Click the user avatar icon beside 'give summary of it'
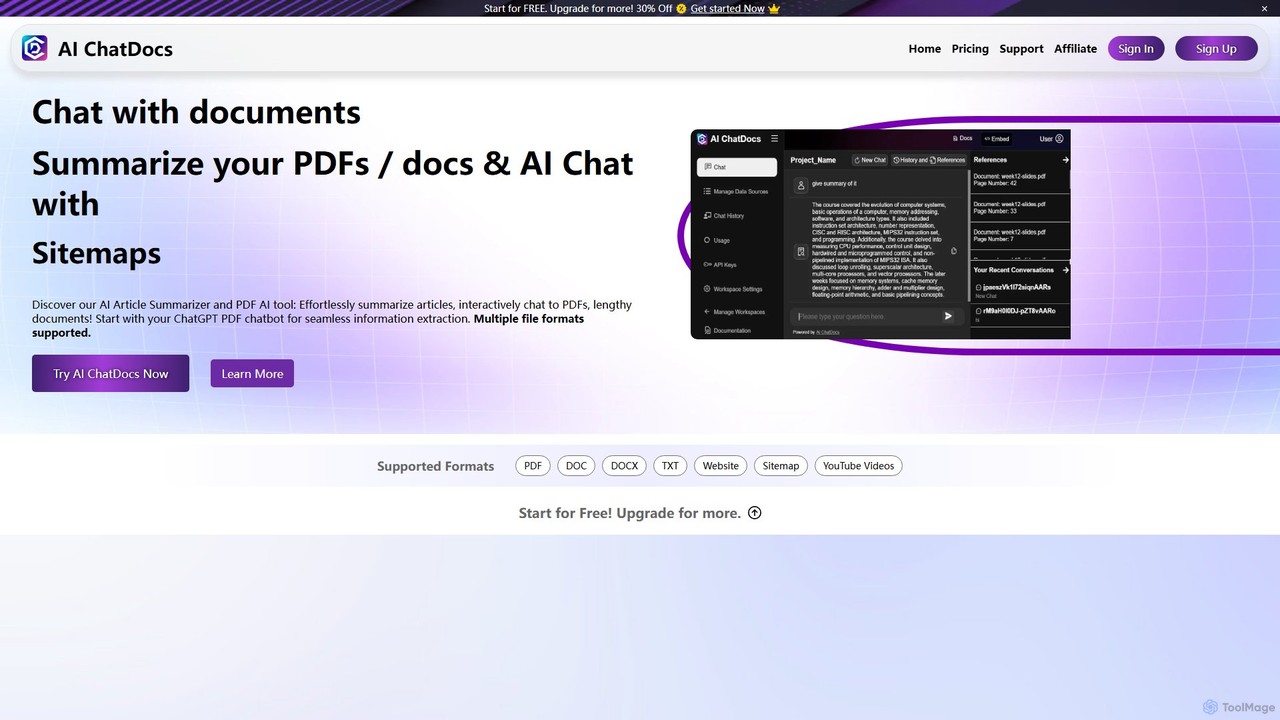Image resolution: width=1280 pixels, height=720 pixels. [x=801, y=185]
